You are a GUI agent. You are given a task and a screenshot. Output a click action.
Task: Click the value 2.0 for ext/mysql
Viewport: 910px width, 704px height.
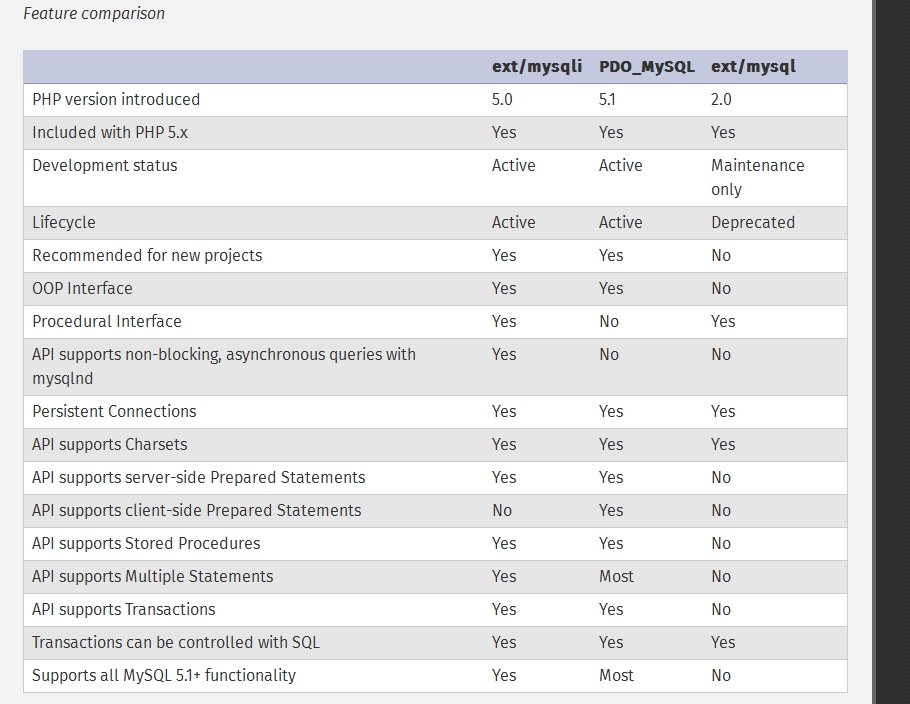tap(721, 100)
